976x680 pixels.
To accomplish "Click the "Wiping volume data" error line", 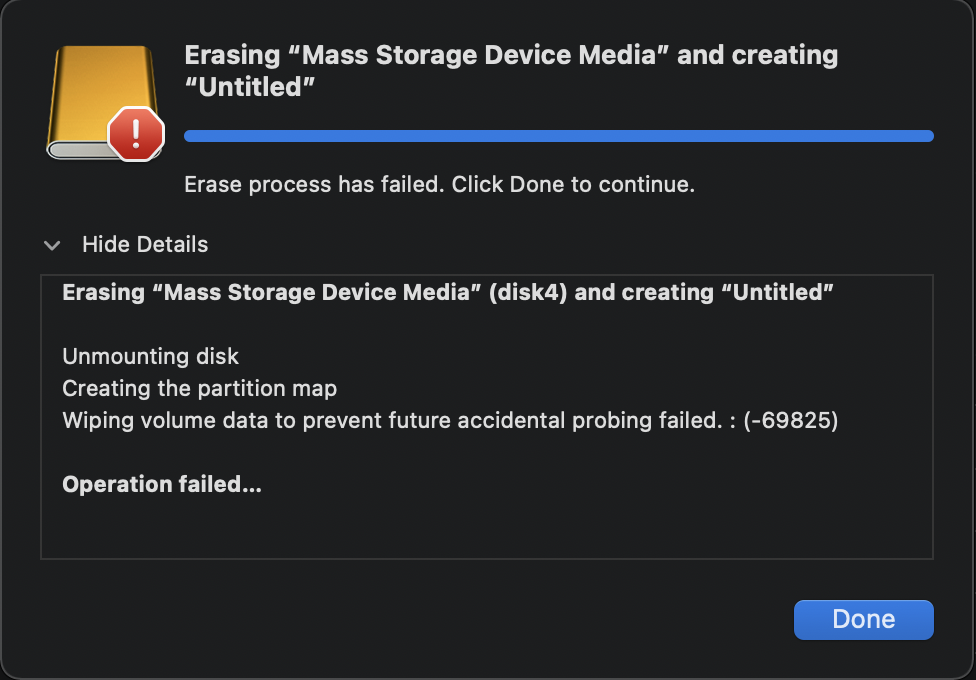I will pyautogui.click(x=392, y=420).
